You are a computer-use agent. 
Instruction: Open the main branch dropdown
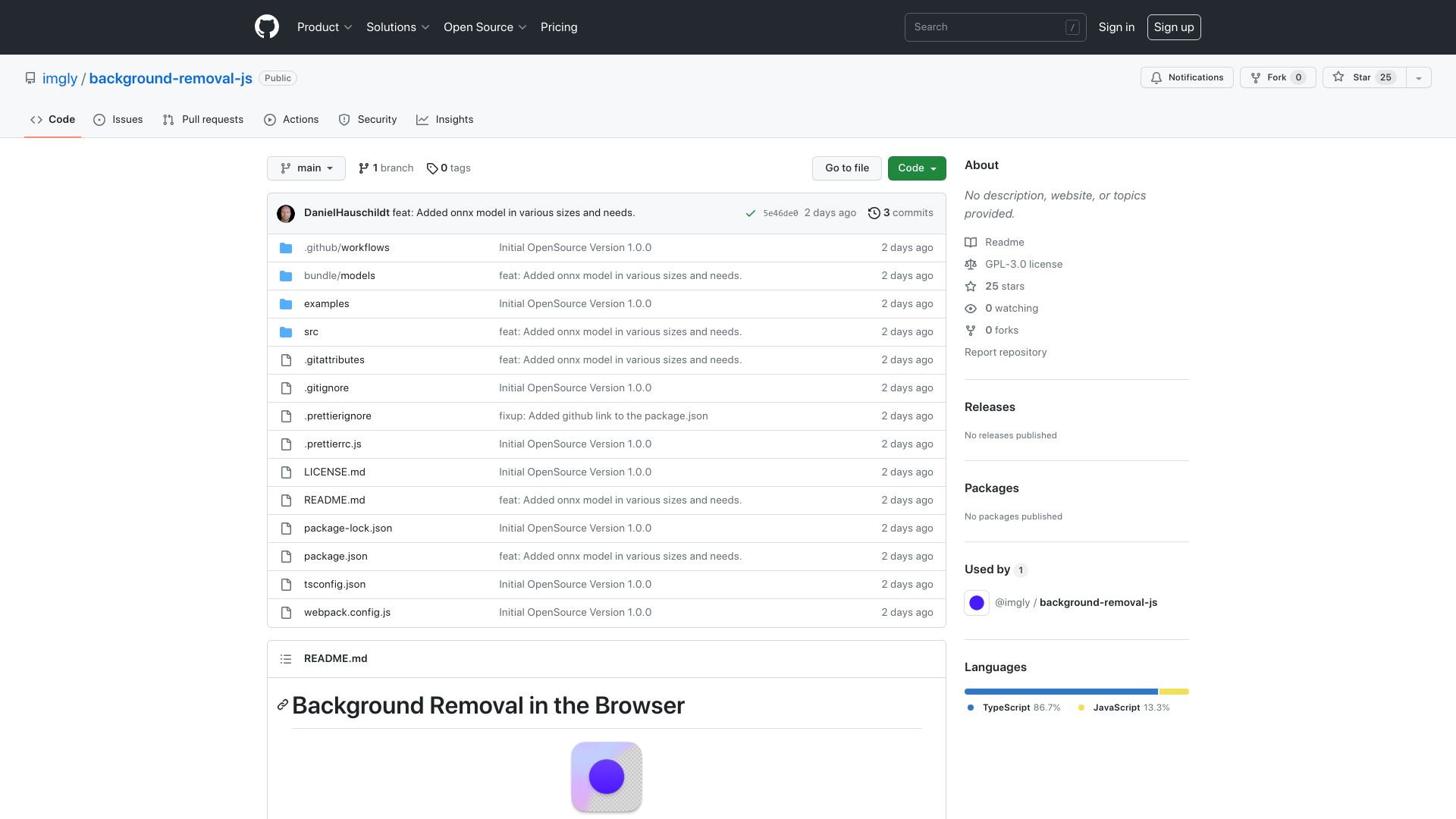(x=306, y=168)
